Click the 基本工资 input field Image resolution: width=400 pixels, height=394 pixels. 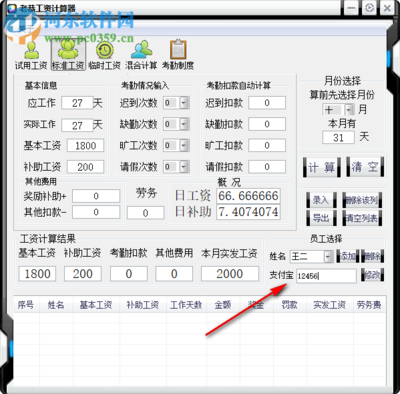[85, 146]
